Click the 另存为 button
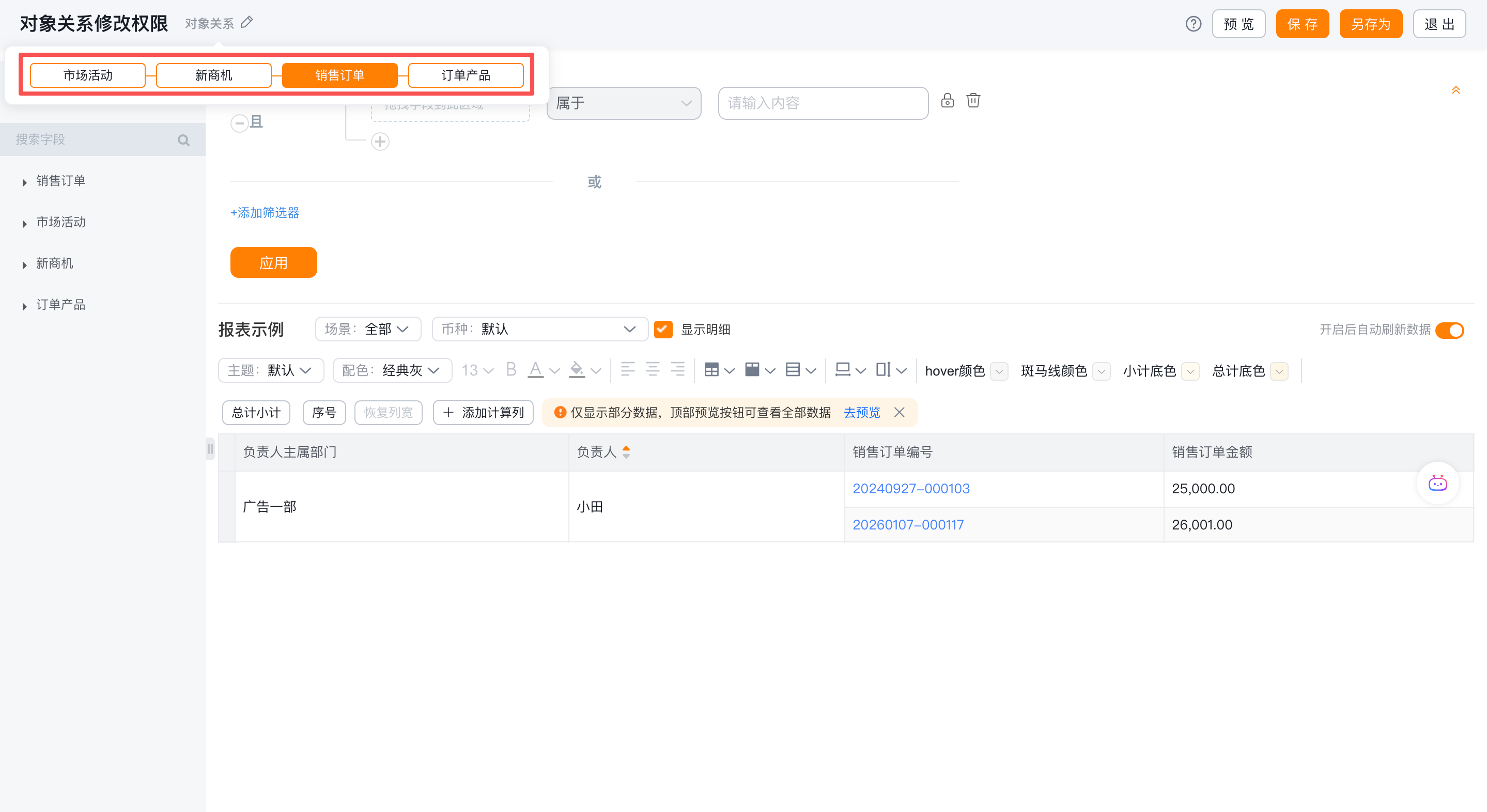 tap(1371, 24)
